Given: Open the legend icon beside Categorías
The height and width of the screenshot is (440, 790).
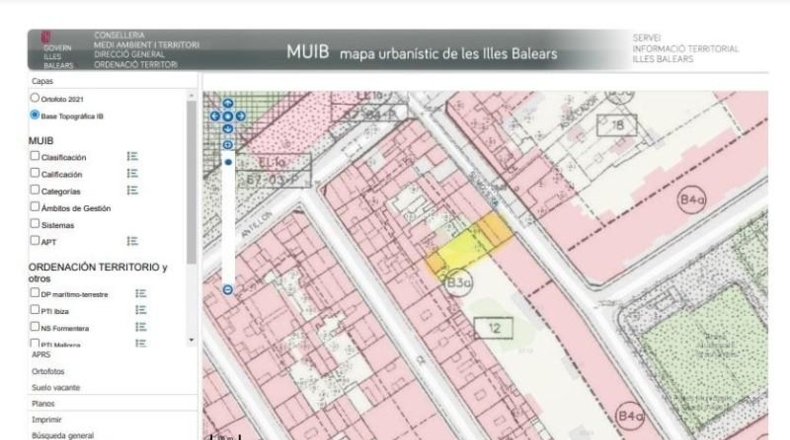Looking at the screenshot, I should point(133,190).
